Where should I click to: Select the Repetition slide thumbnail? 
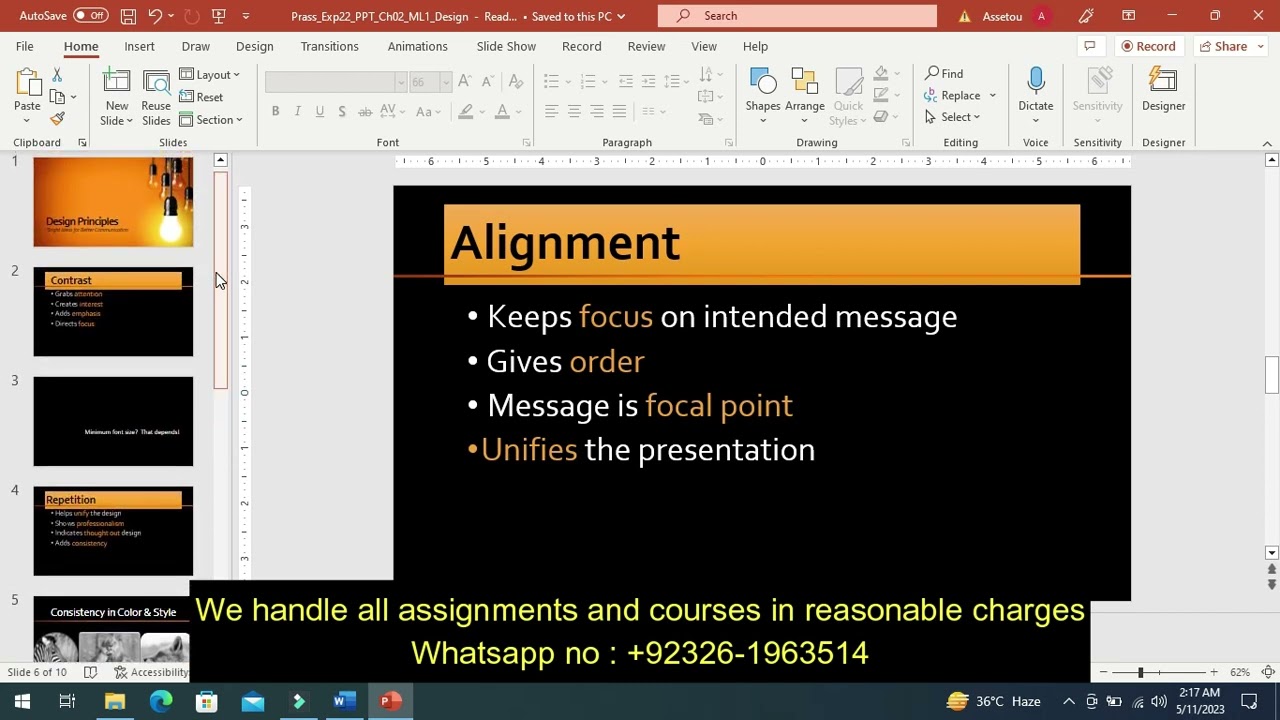click(113, 531)
